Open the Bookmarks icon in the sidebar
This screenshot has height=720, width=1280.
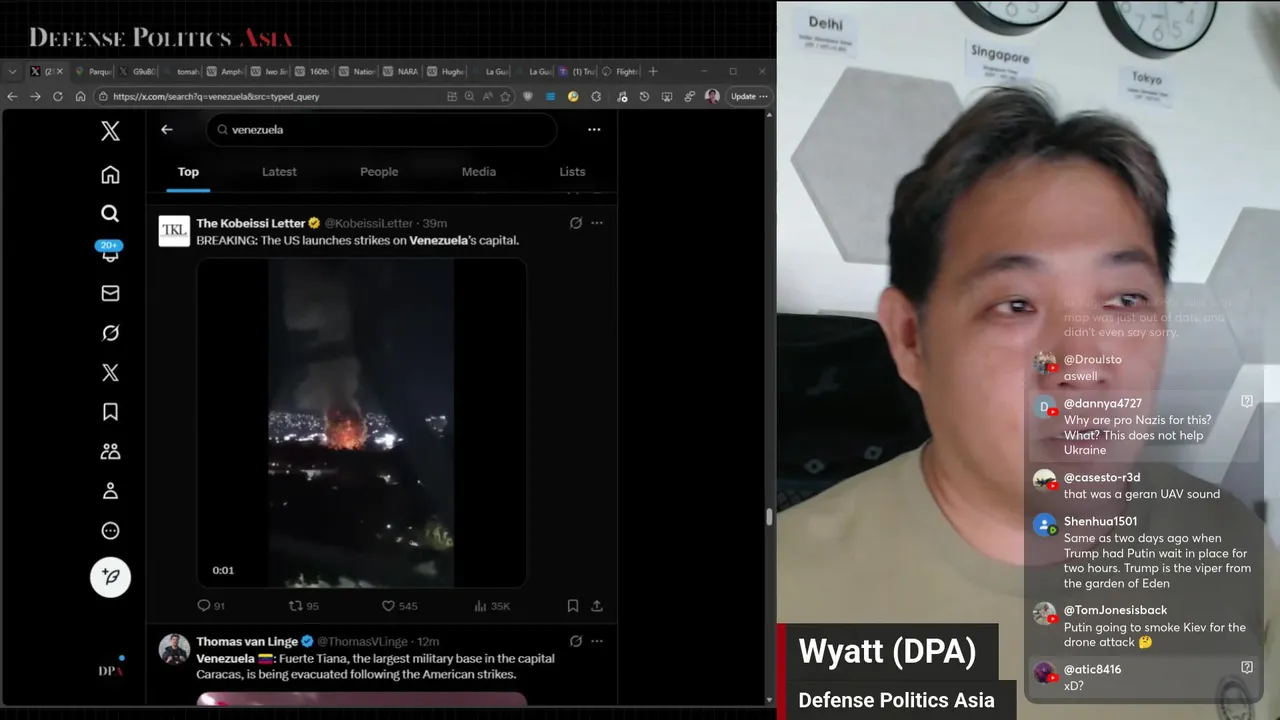110,412
